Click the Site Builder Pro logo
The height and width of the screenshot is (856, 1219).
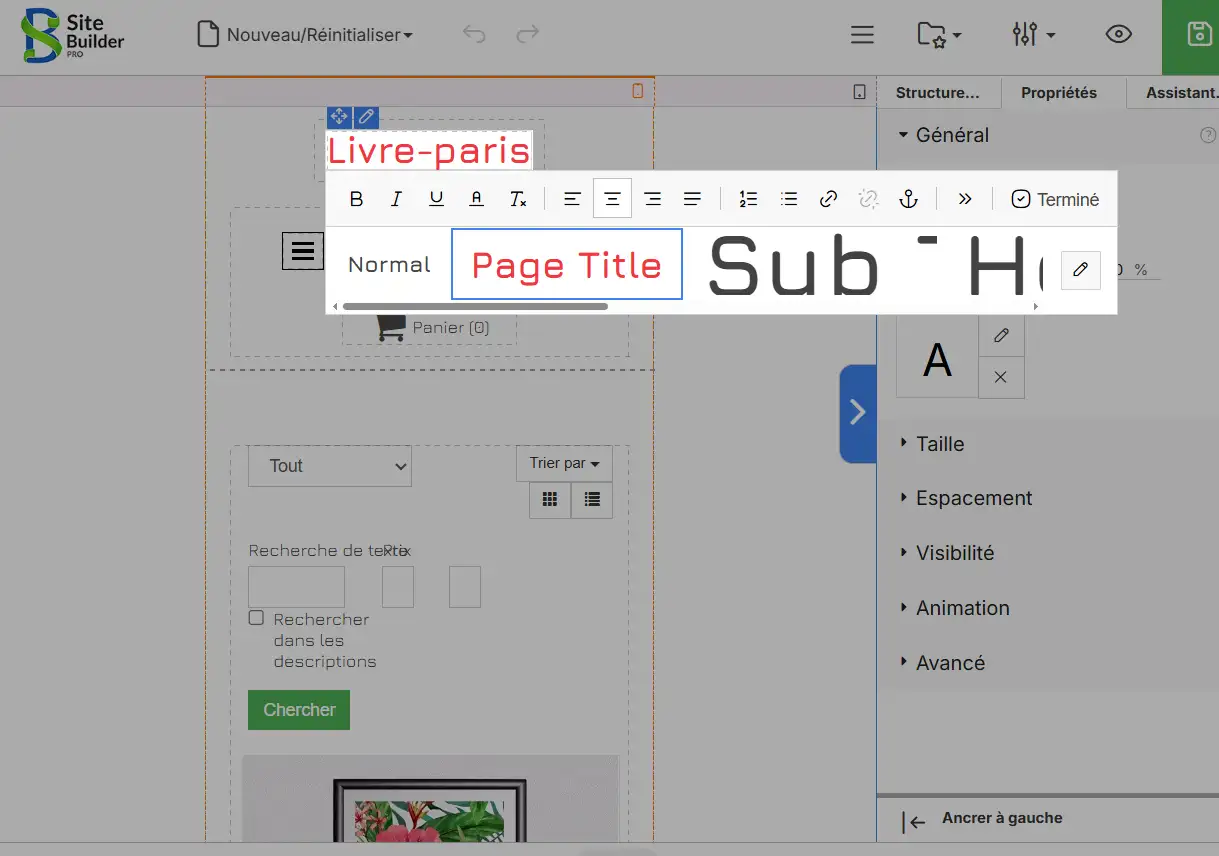[73, 36]
